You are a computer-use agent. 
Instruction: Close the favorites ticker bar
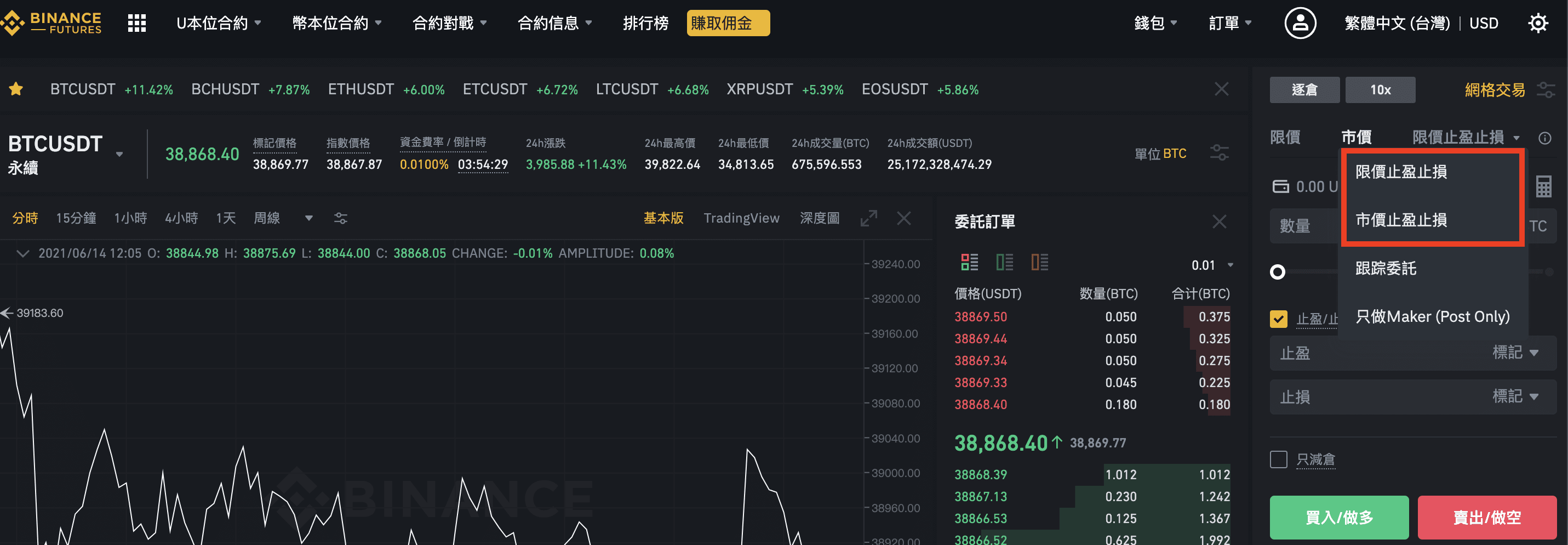pos(1221,89)
